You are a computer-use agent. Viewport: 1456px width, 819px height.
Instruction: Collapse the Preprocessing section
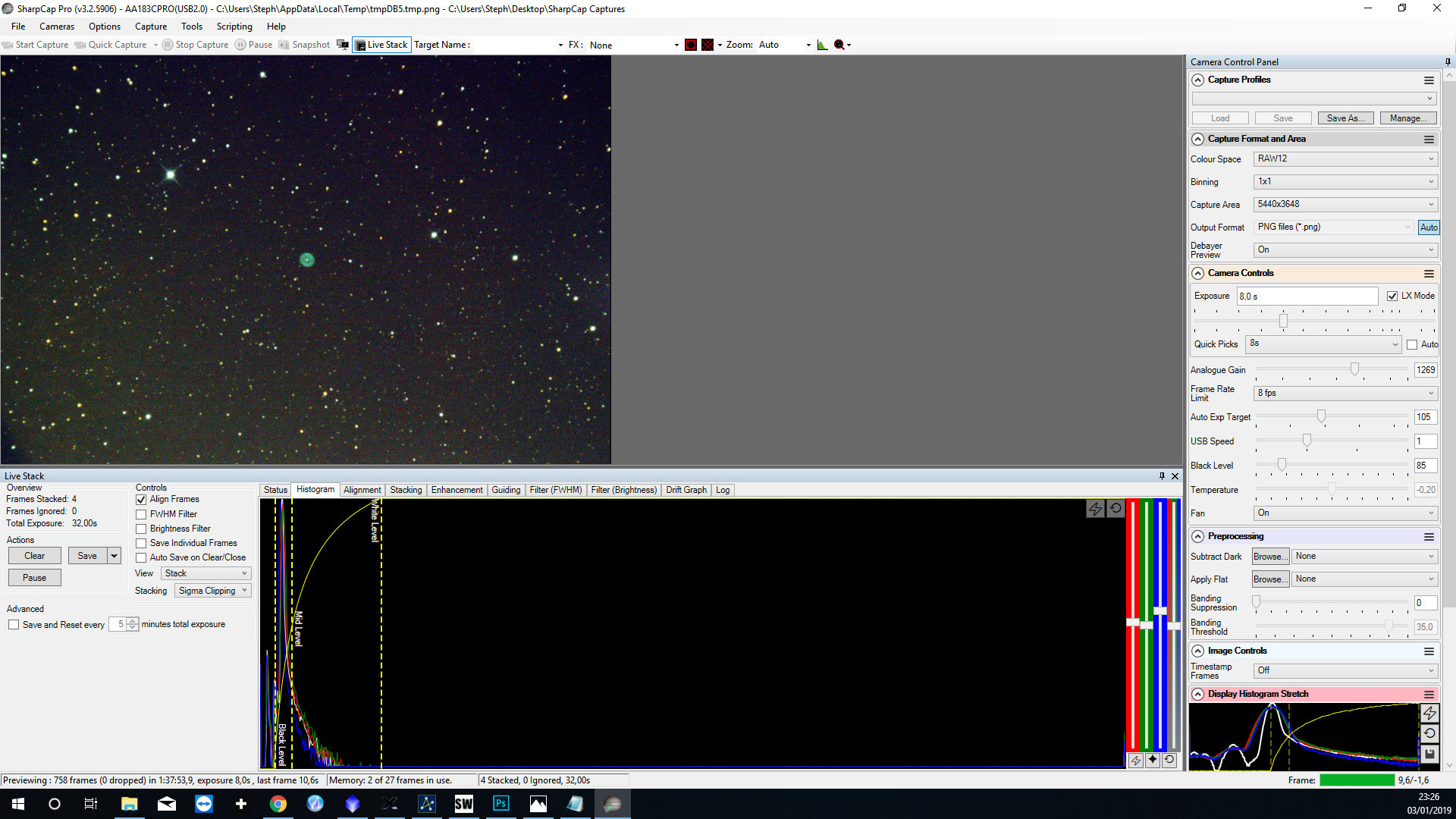tap(1198, 537)
